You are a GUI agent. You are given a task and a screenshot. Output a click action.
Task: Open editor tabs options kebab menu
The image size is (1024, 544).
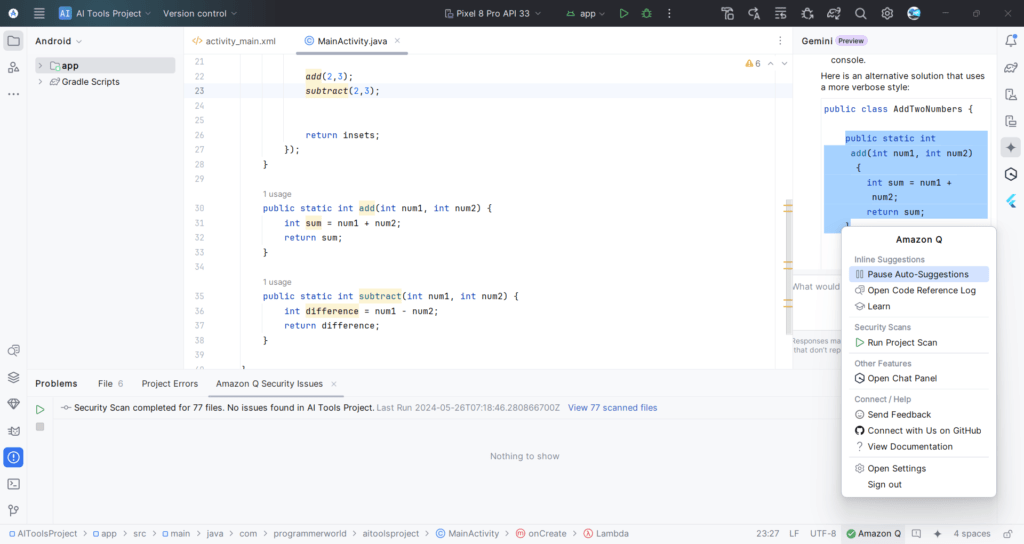coord(780,40)
